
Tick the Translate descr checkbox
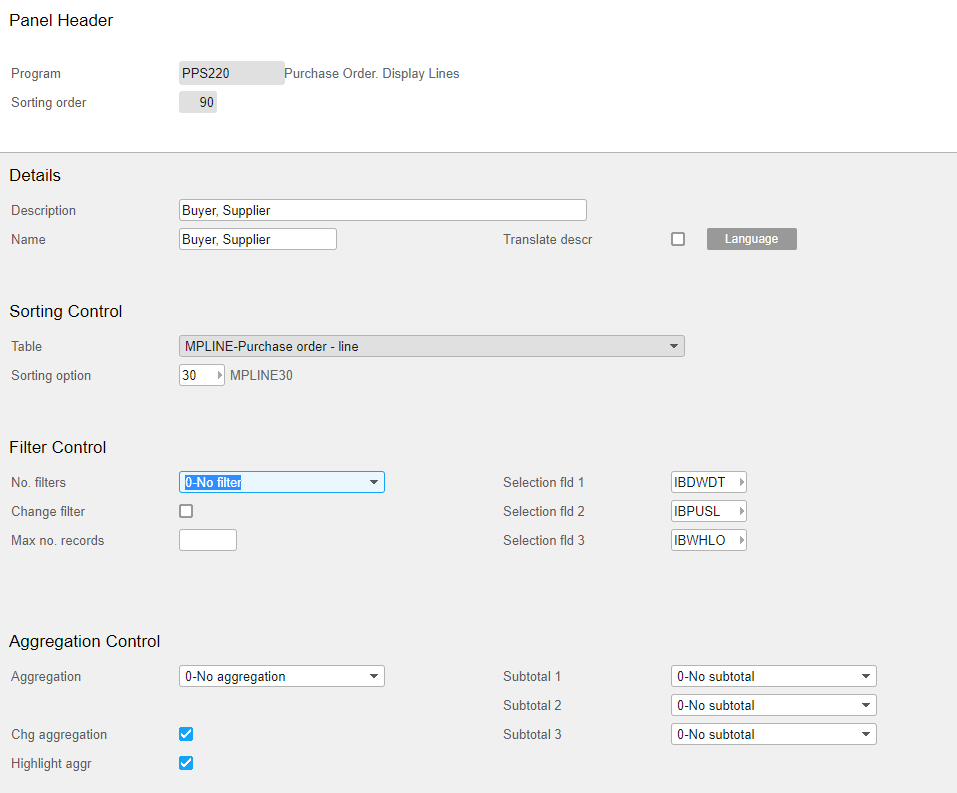[678, 239]
